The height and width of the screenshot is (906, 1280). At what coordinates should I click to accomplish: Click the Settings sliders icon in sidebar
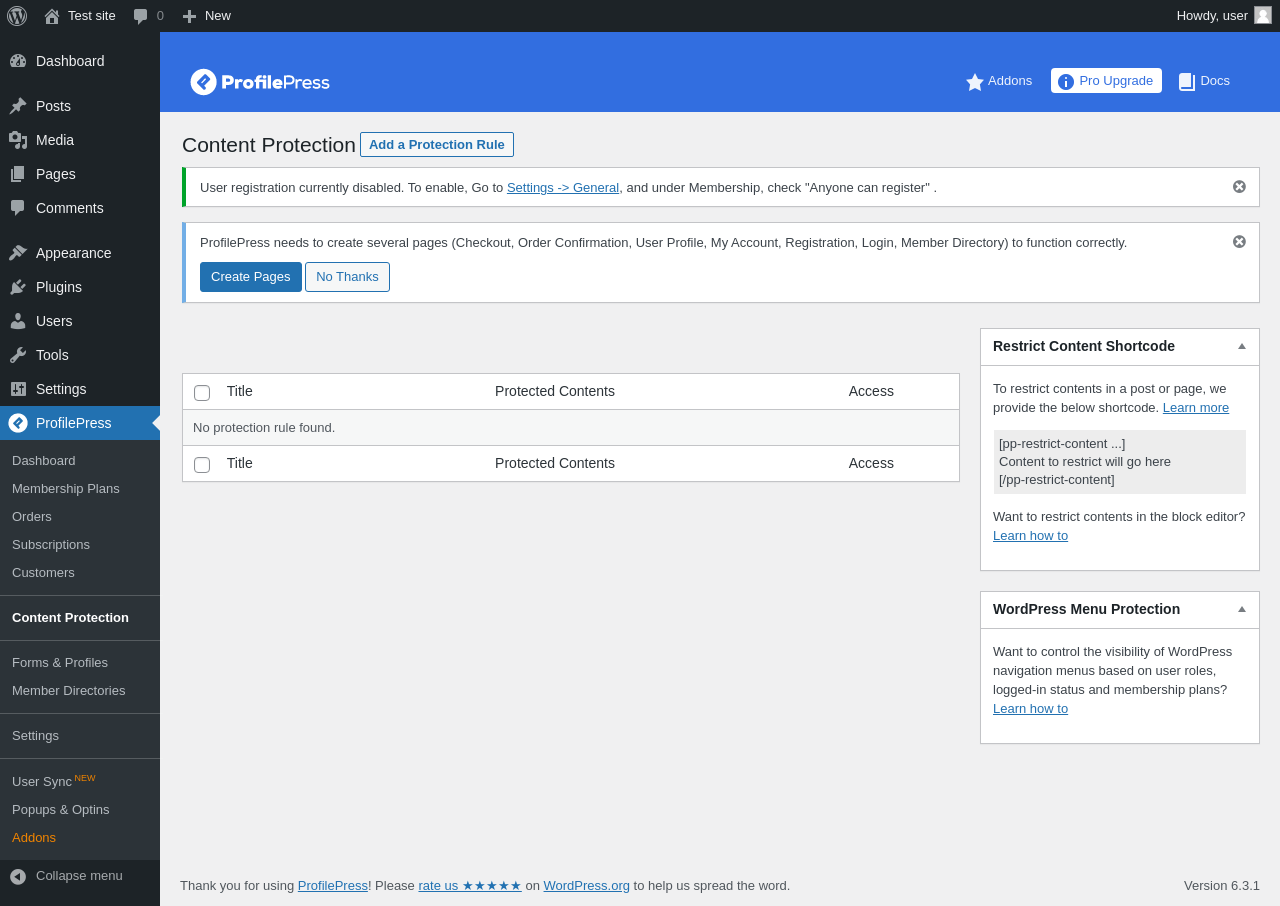pos(18,389)
